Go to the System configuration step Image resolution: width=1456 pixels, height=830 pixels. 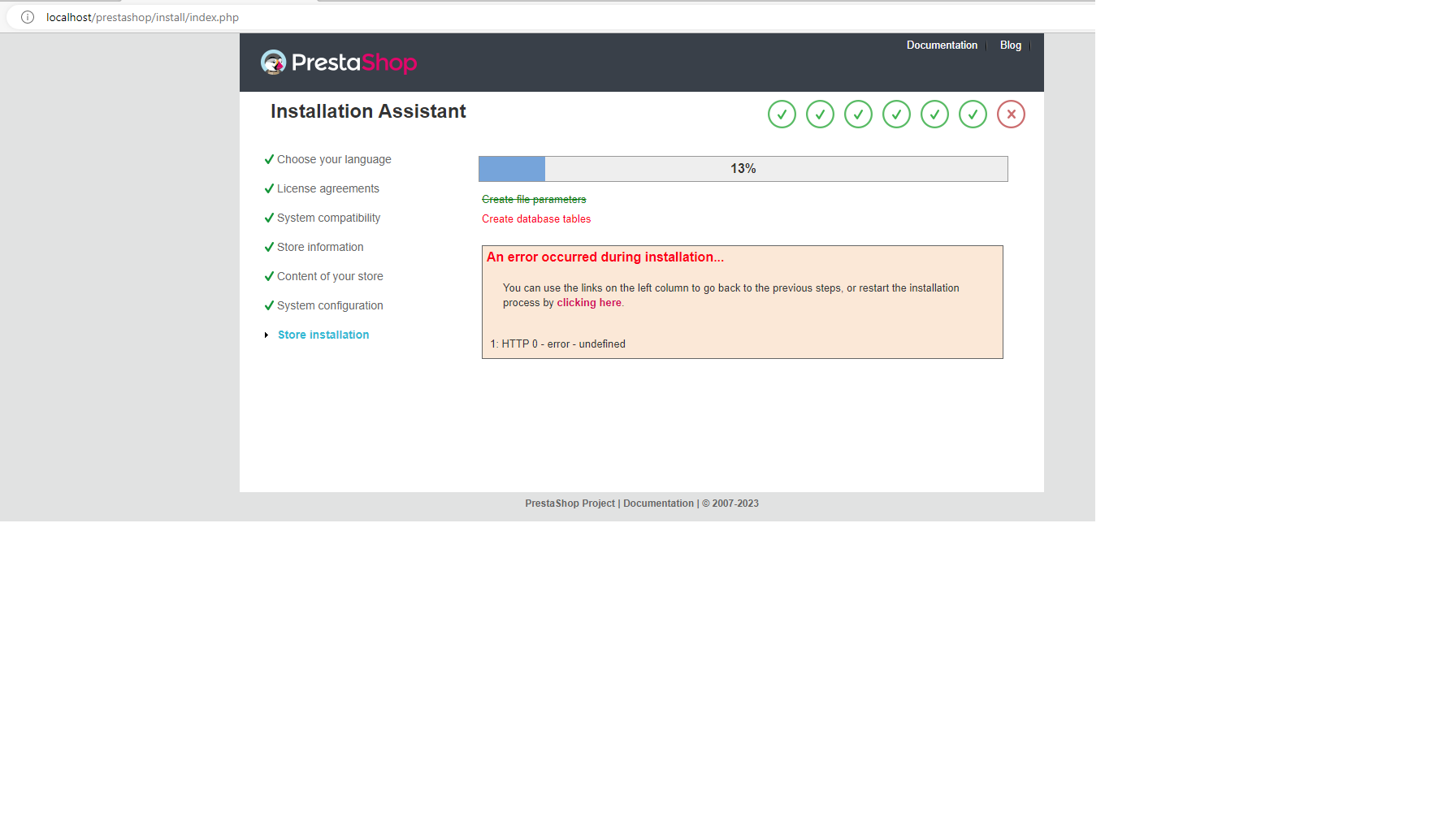coord(330,305)
